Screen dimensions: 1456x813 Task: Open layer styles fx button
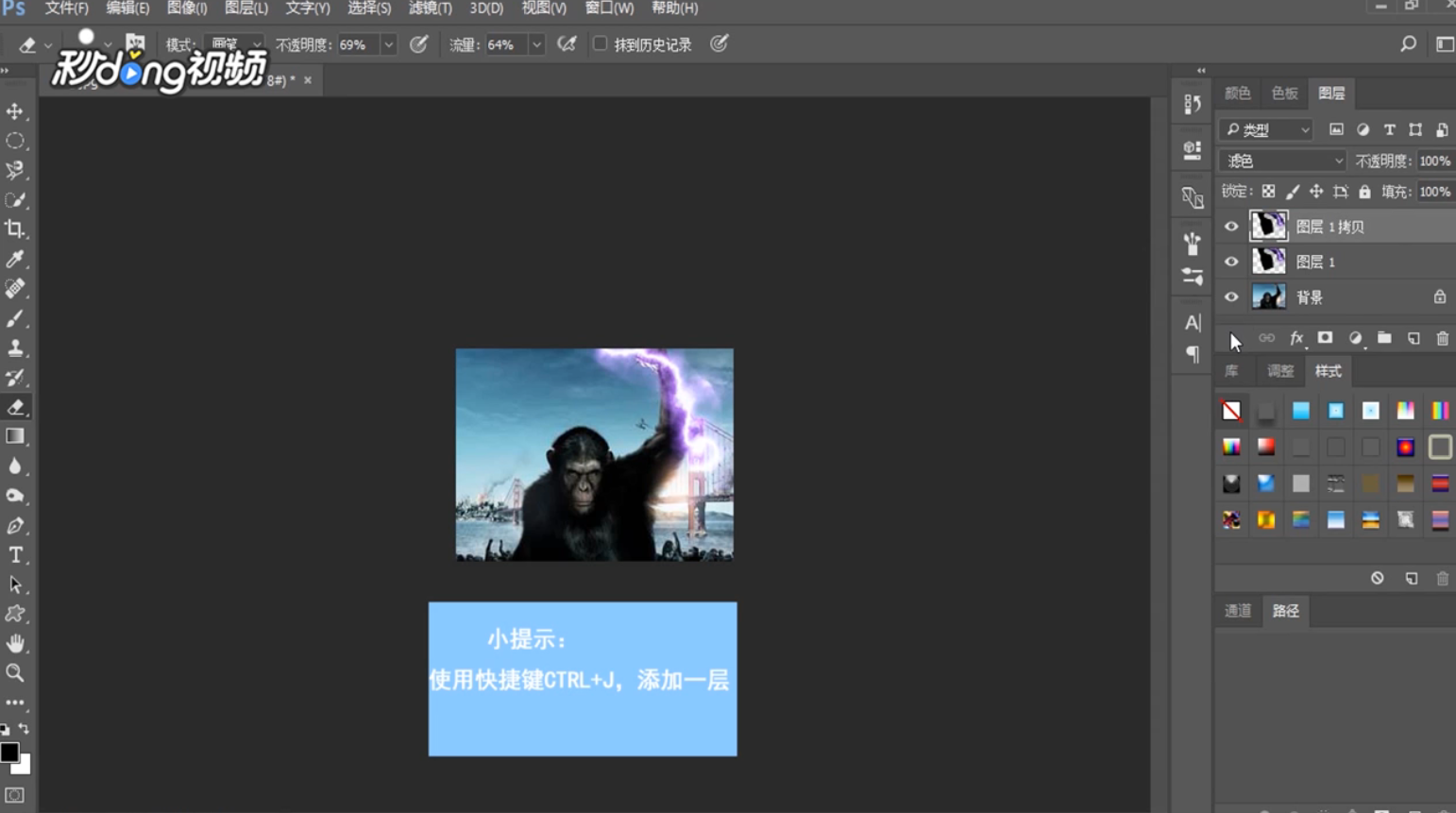tap(1296, 338)
